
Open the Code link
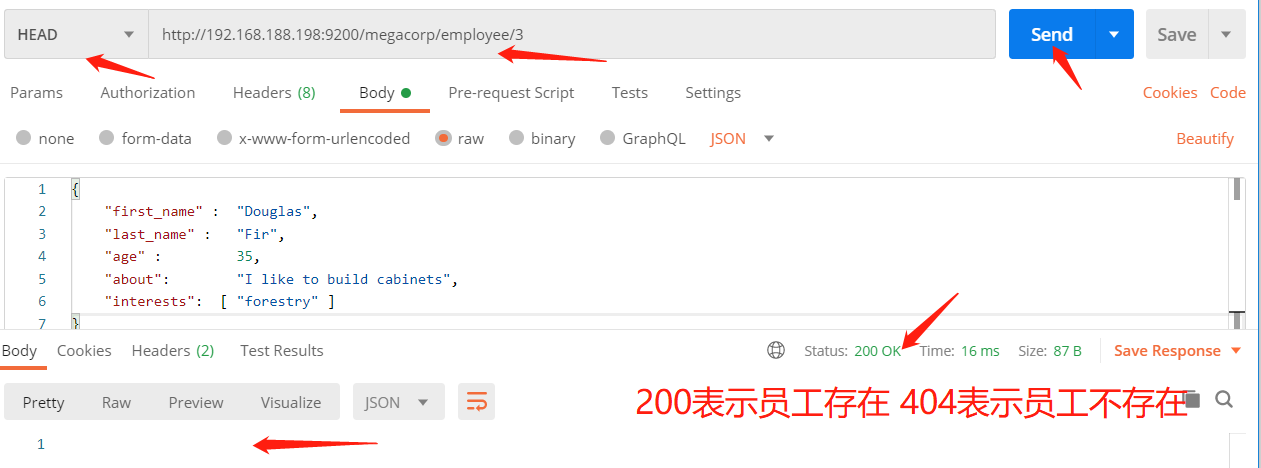click(x=1228, y=92)
